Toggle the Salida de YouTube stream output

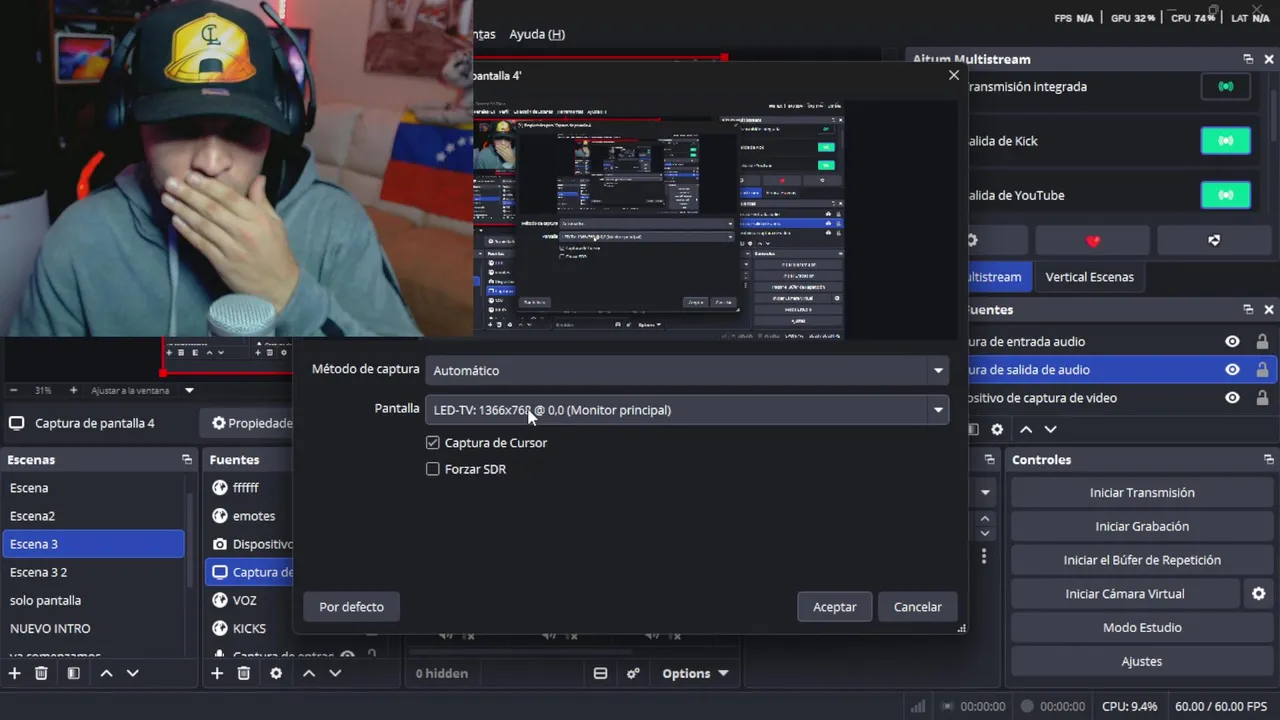point(1226,195)
